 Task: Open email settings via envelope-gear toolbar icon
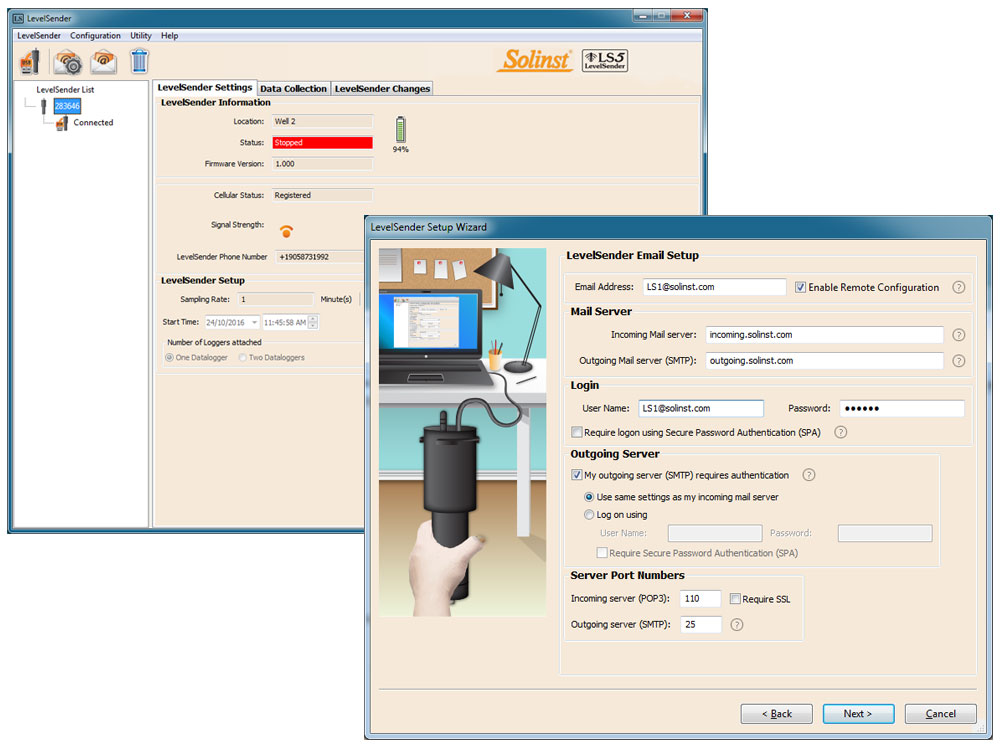coord(67,60)
